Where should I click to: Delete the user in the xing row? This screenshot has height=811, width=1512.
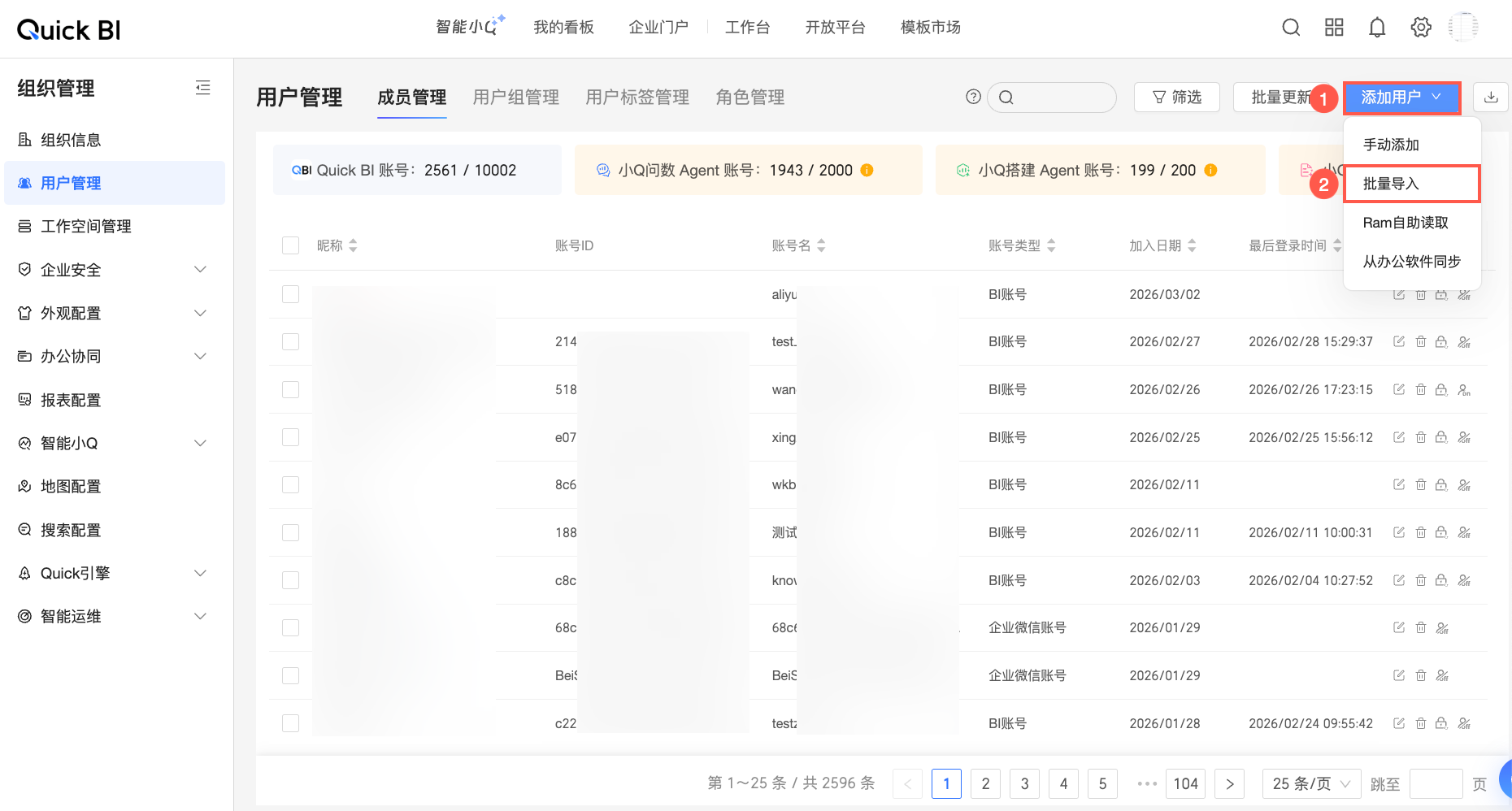pyautogui.click(x=1421, y=437)
